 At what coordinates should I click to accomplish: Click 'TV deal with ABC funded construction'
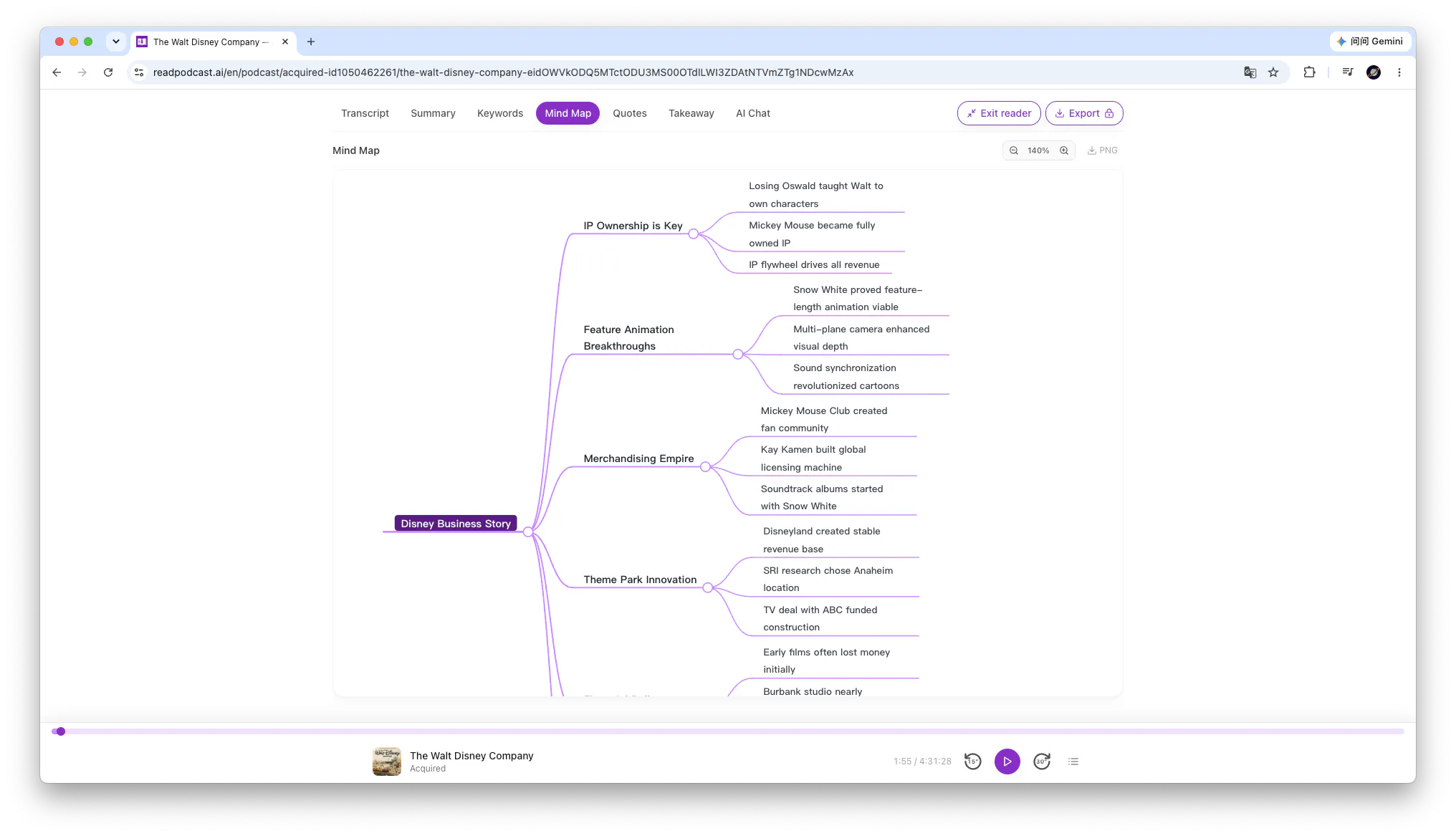[x=820, y=618]
